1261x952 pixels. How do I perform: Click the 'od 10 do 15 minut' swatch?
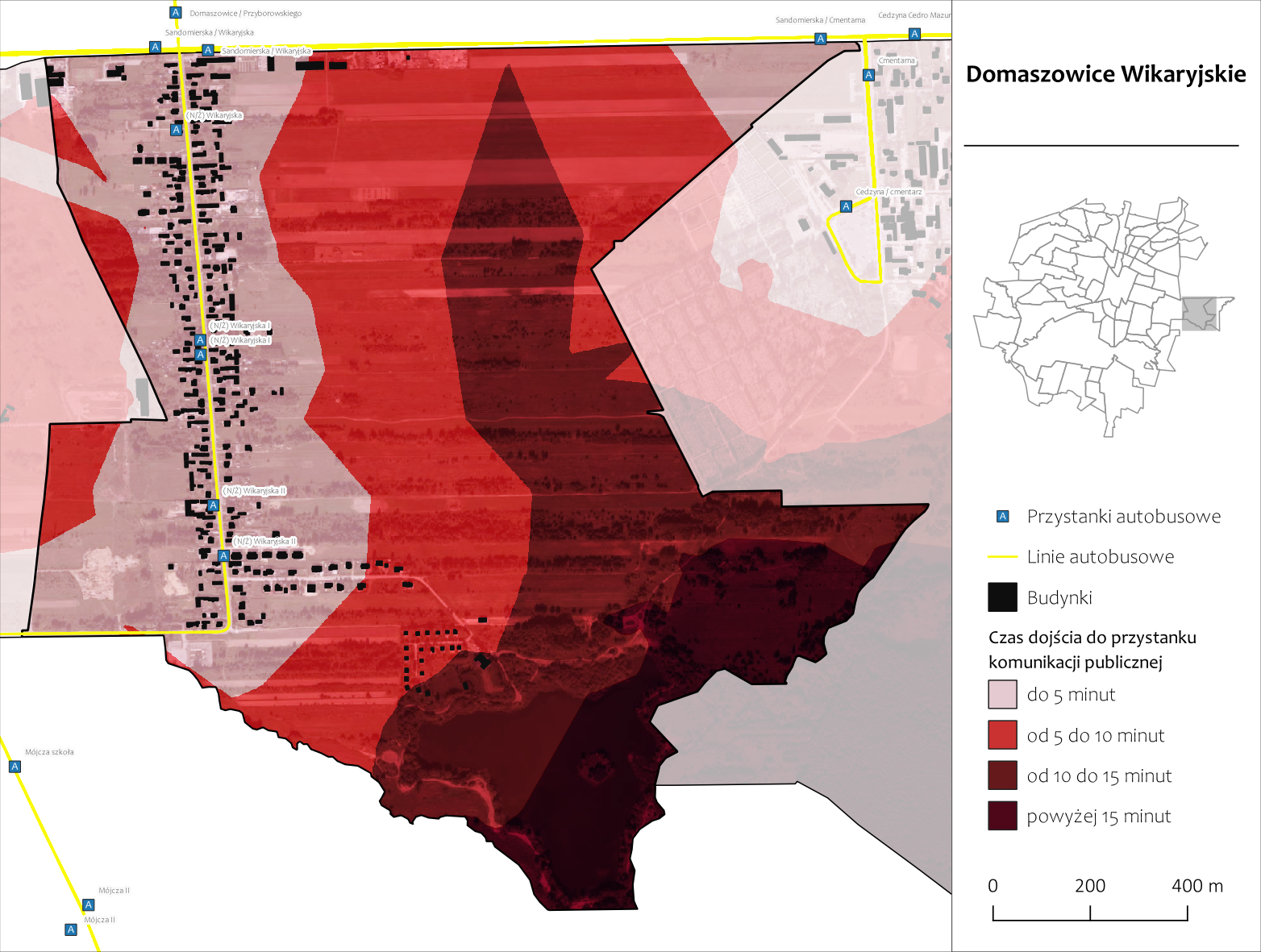click(1002, 775)
